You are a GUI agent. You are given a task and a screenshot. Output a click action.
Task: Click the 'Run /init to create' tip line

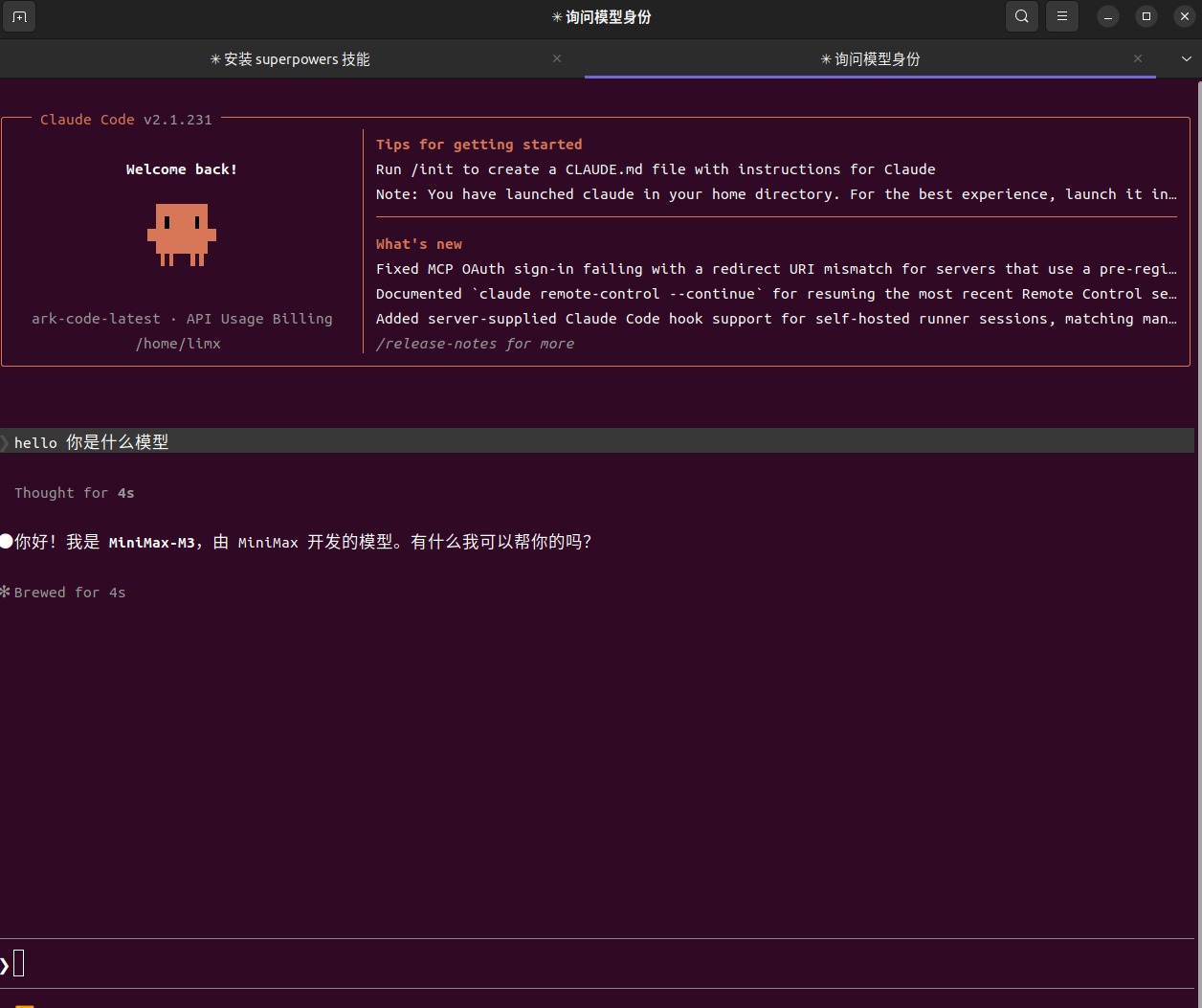click(x=656, y=169)
